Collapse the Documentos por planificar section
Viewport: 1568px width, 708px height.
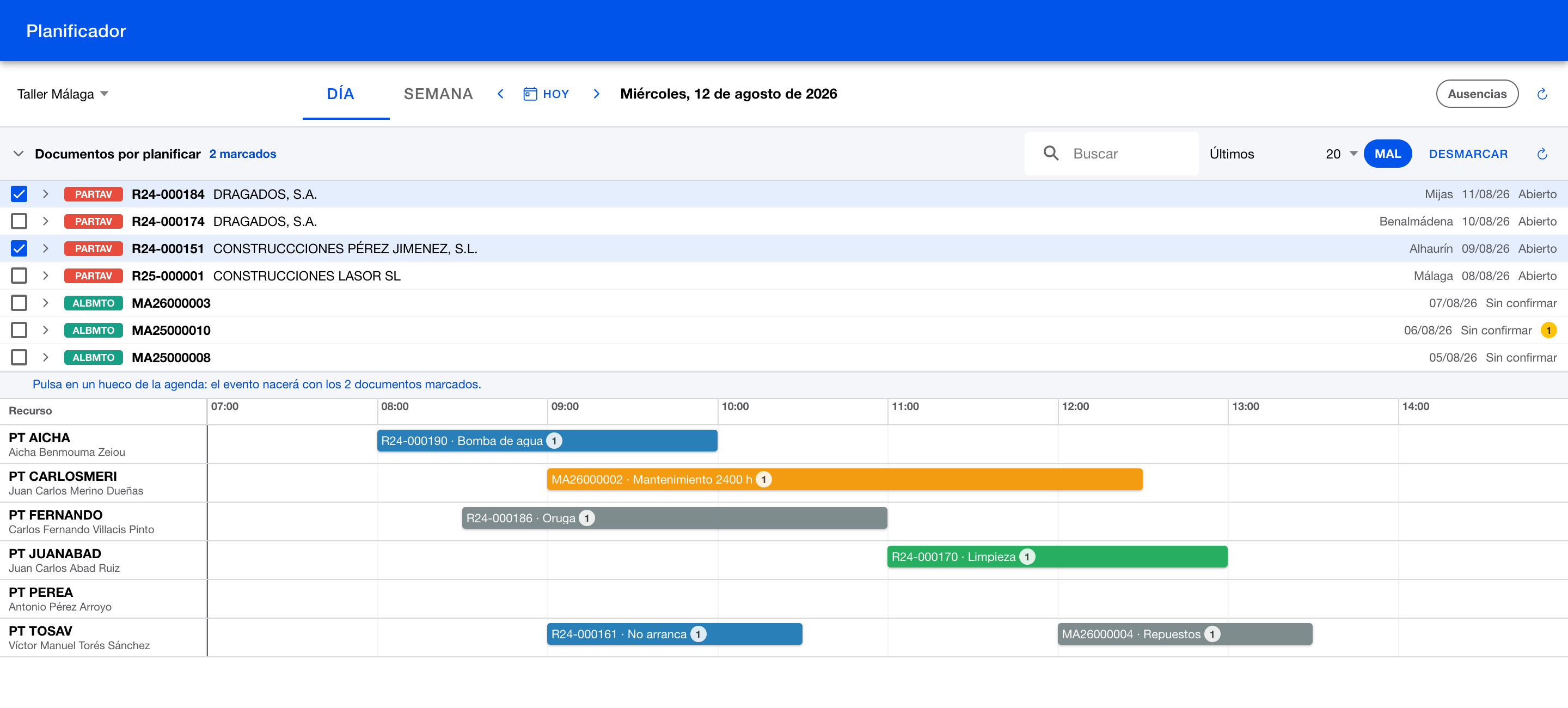[19, 154]
